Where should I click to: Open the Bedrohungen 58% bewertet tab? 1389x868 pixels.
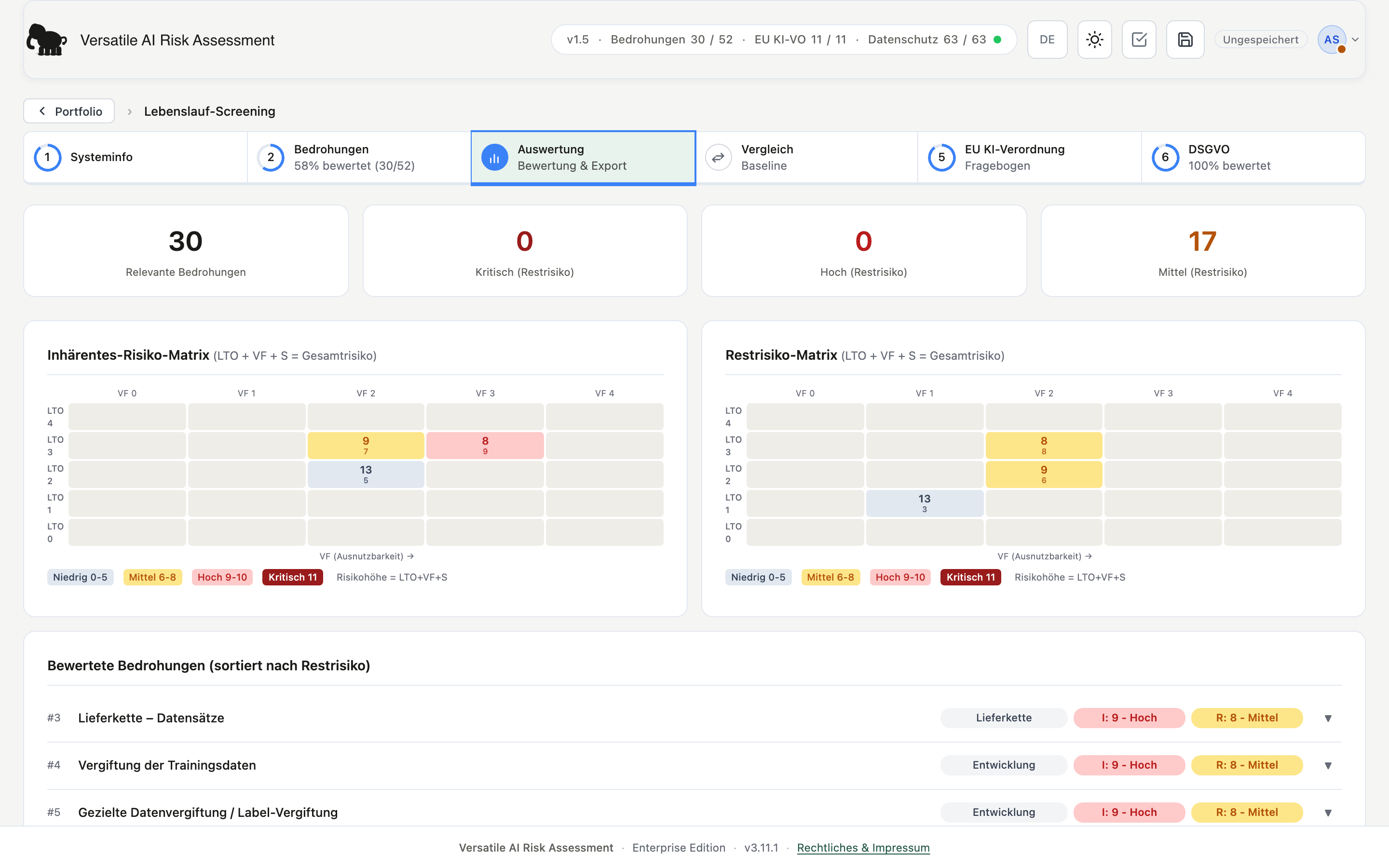359,157
